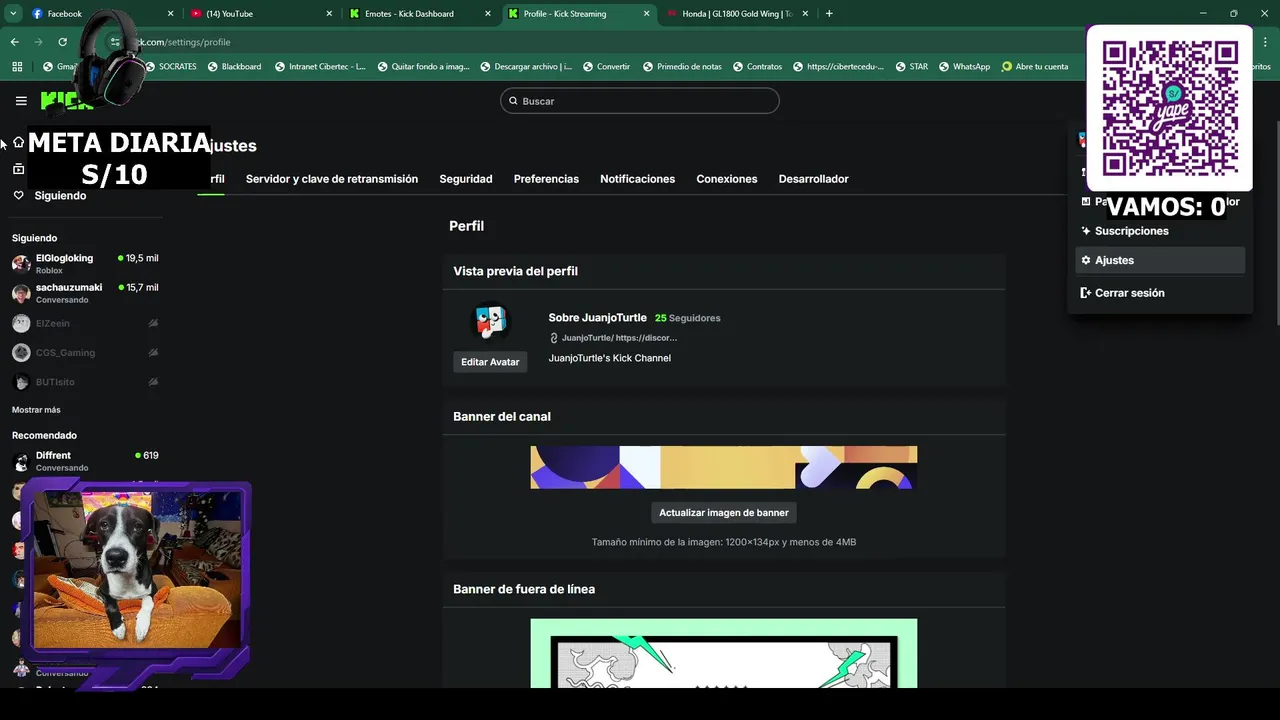Screen dimensions: 1280x720
Task: Open the Seguridad settings tab
Action: [466, 179]
